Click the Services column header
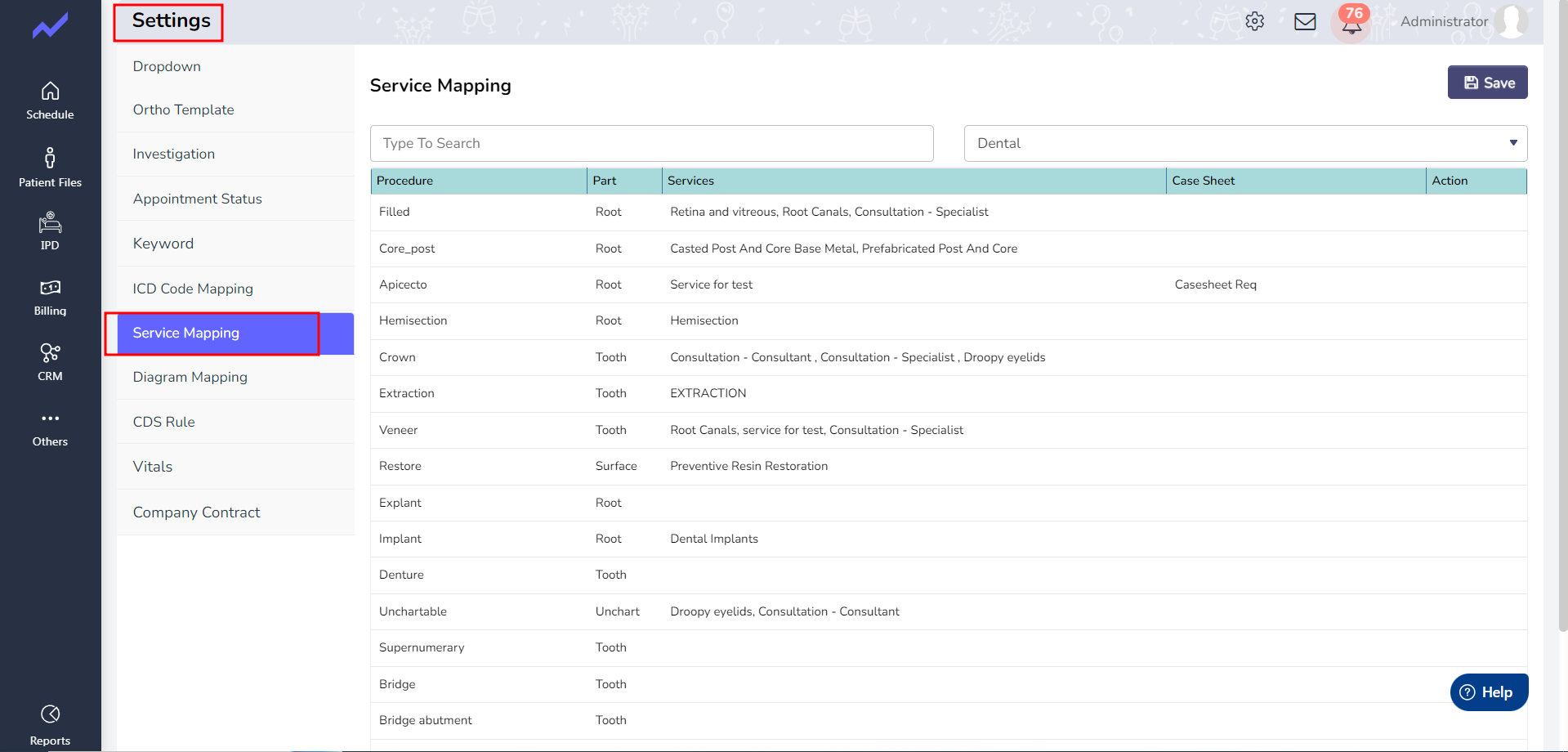 click(914, 181)
